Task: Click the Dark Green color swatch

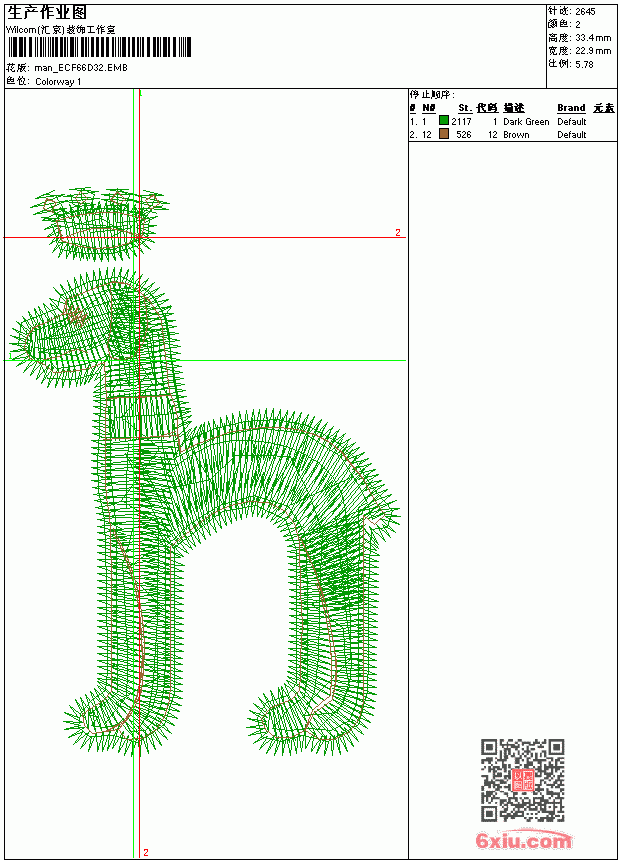Action: coord(444,120)
